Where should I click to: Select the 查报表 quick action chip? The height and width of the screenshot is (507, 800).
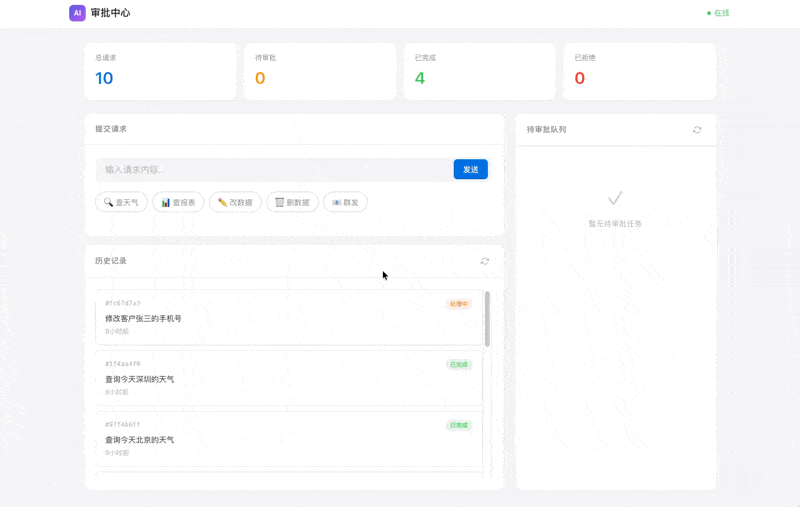(x=178, y=202)
